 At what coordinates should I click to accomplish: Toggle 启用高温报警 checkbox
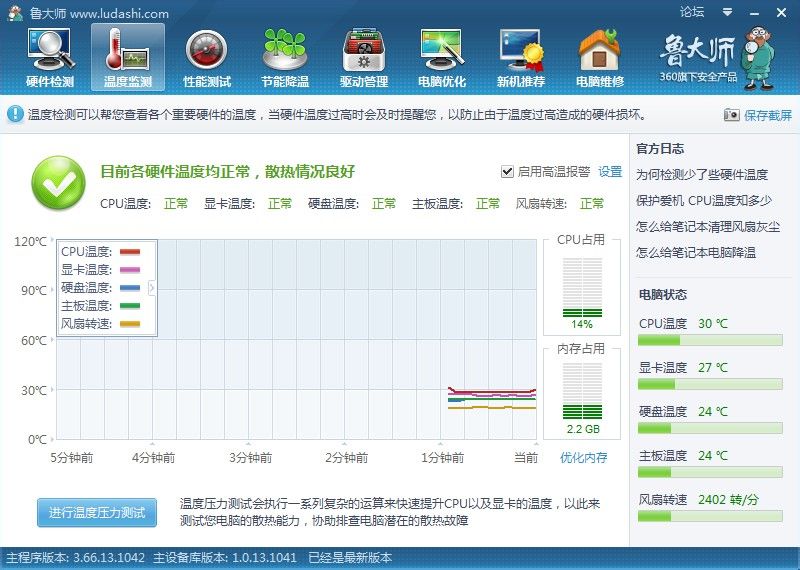point(507,171)
